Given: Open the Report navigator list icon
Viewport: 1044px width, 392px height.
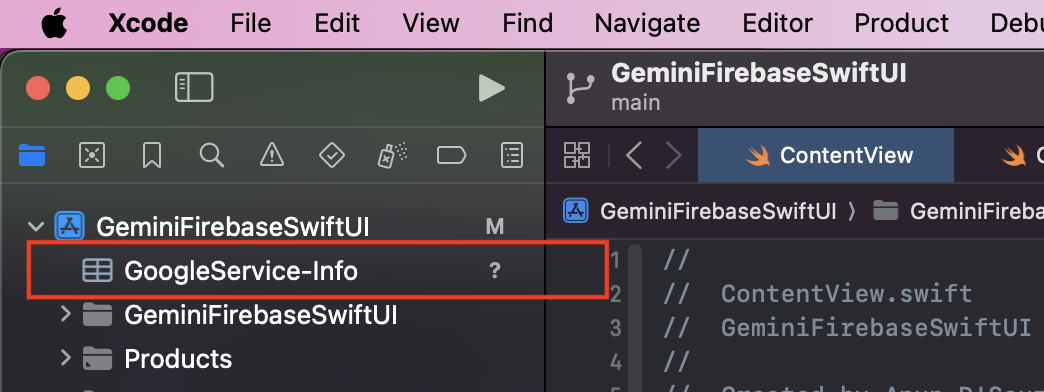Looking at the screenshot, I should [511, 156].
